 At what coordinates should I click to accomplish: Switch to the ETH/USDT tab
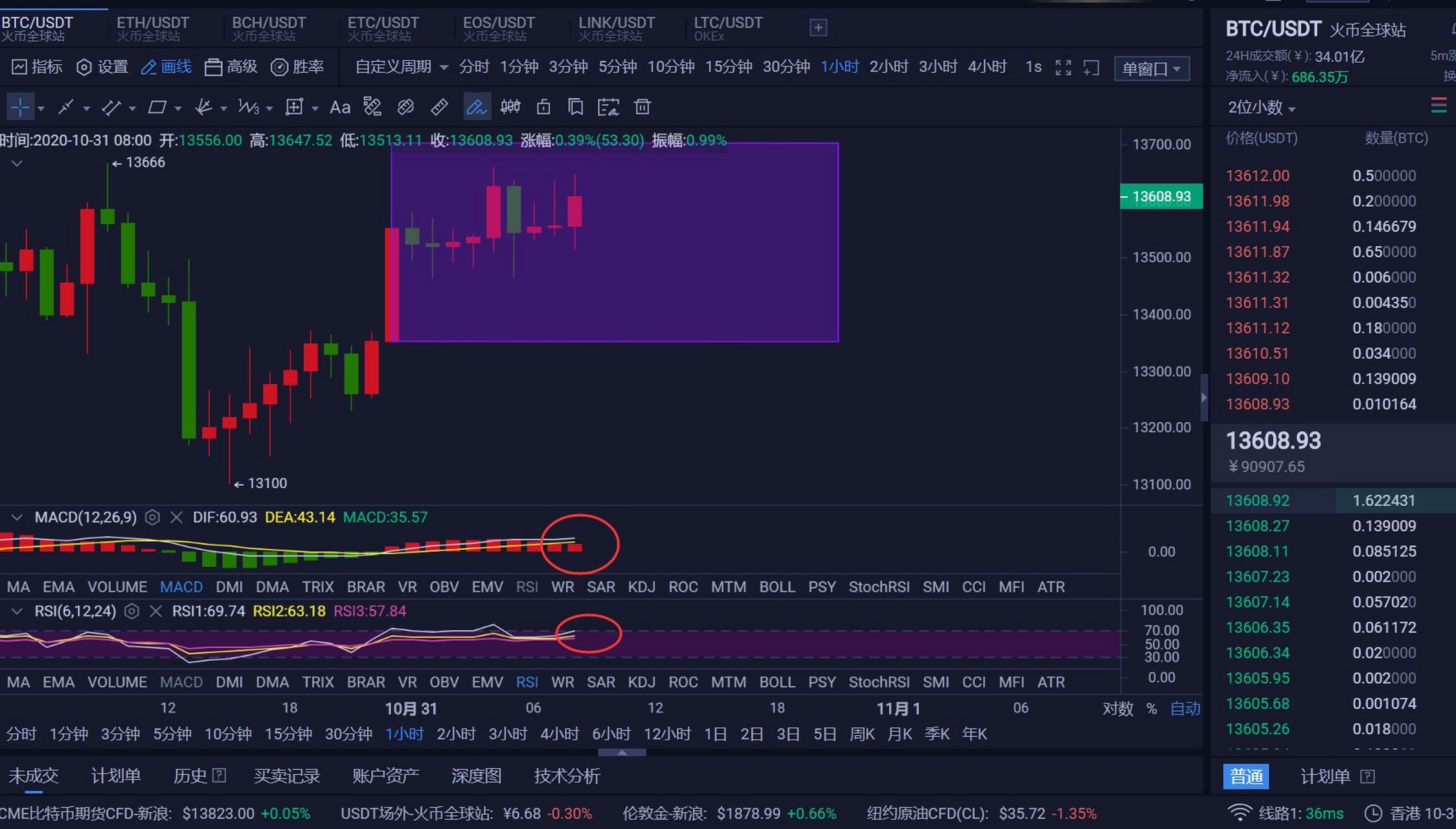point(152,28)
